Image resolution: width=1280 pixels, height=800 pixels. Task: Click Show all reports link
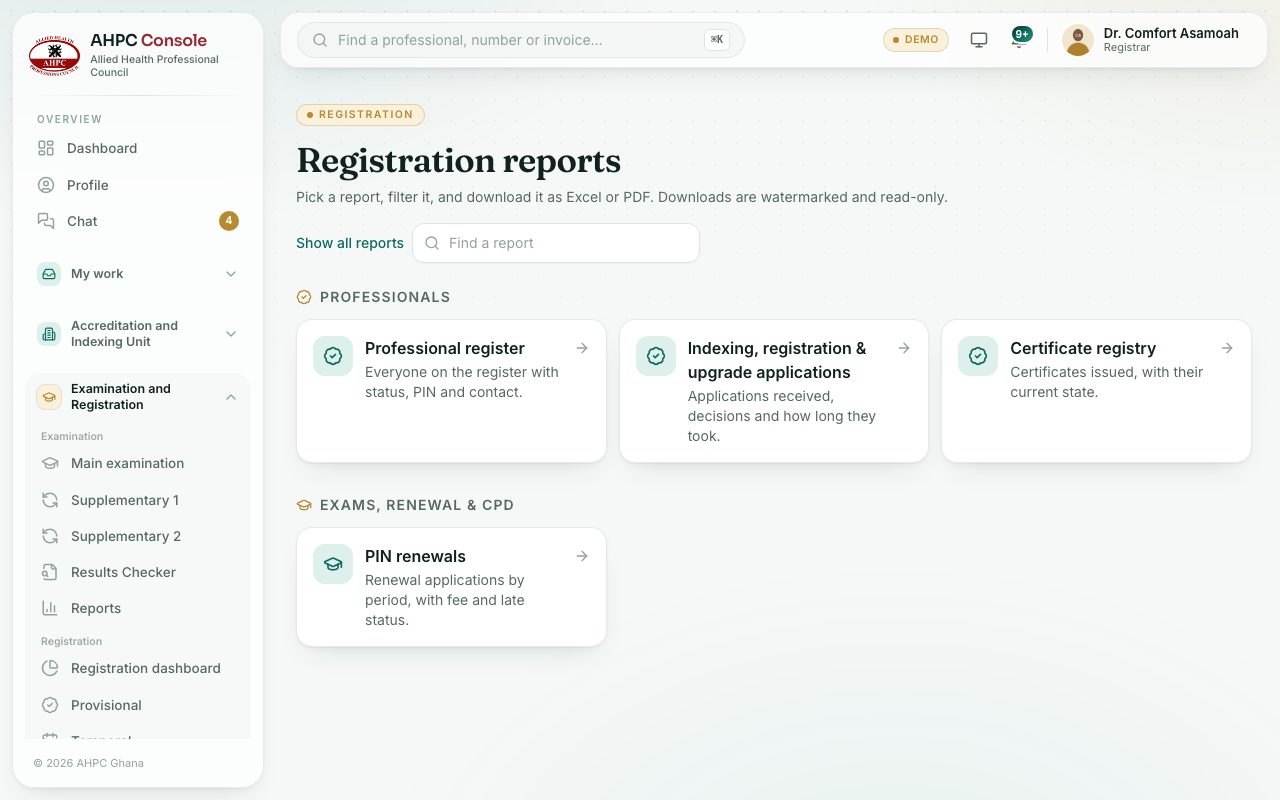[x=350, y=243]
